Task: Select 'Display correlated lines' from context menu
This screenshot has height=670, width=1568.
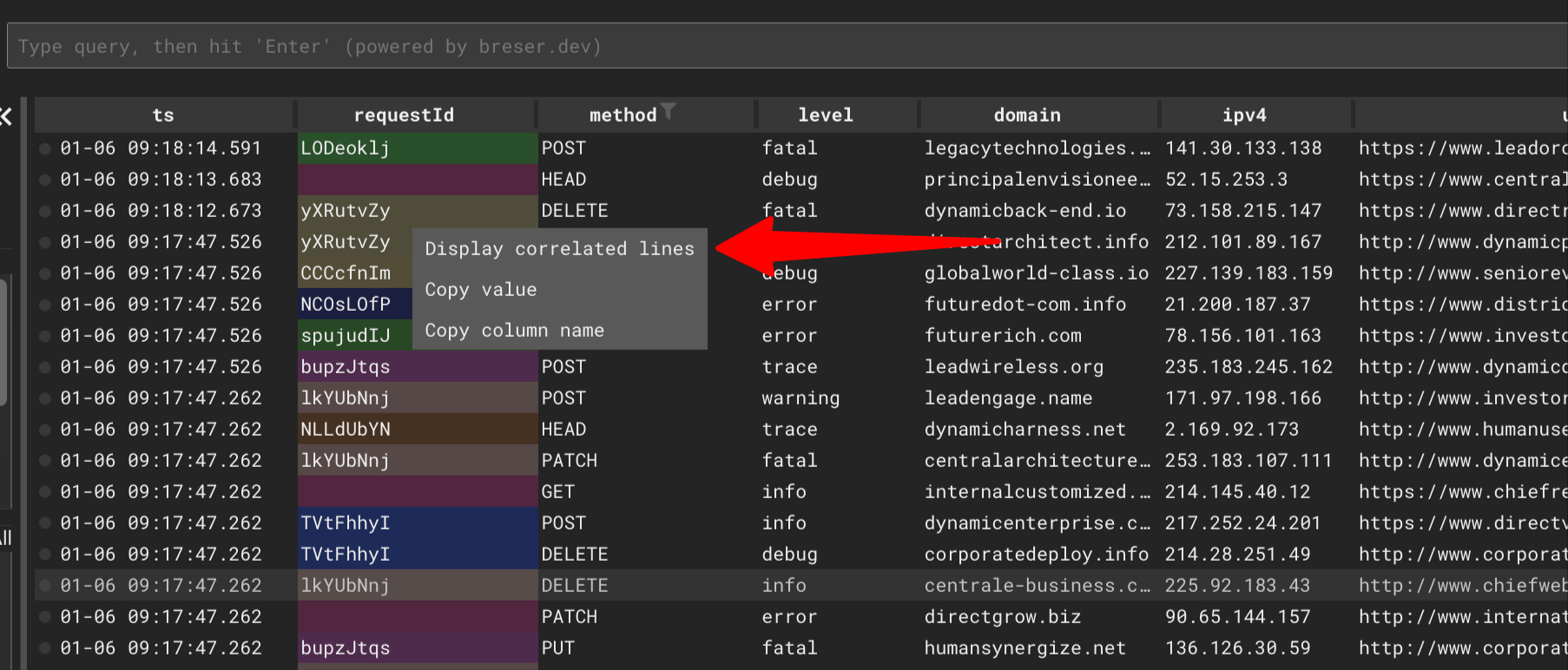Action: tap(559, 249)
